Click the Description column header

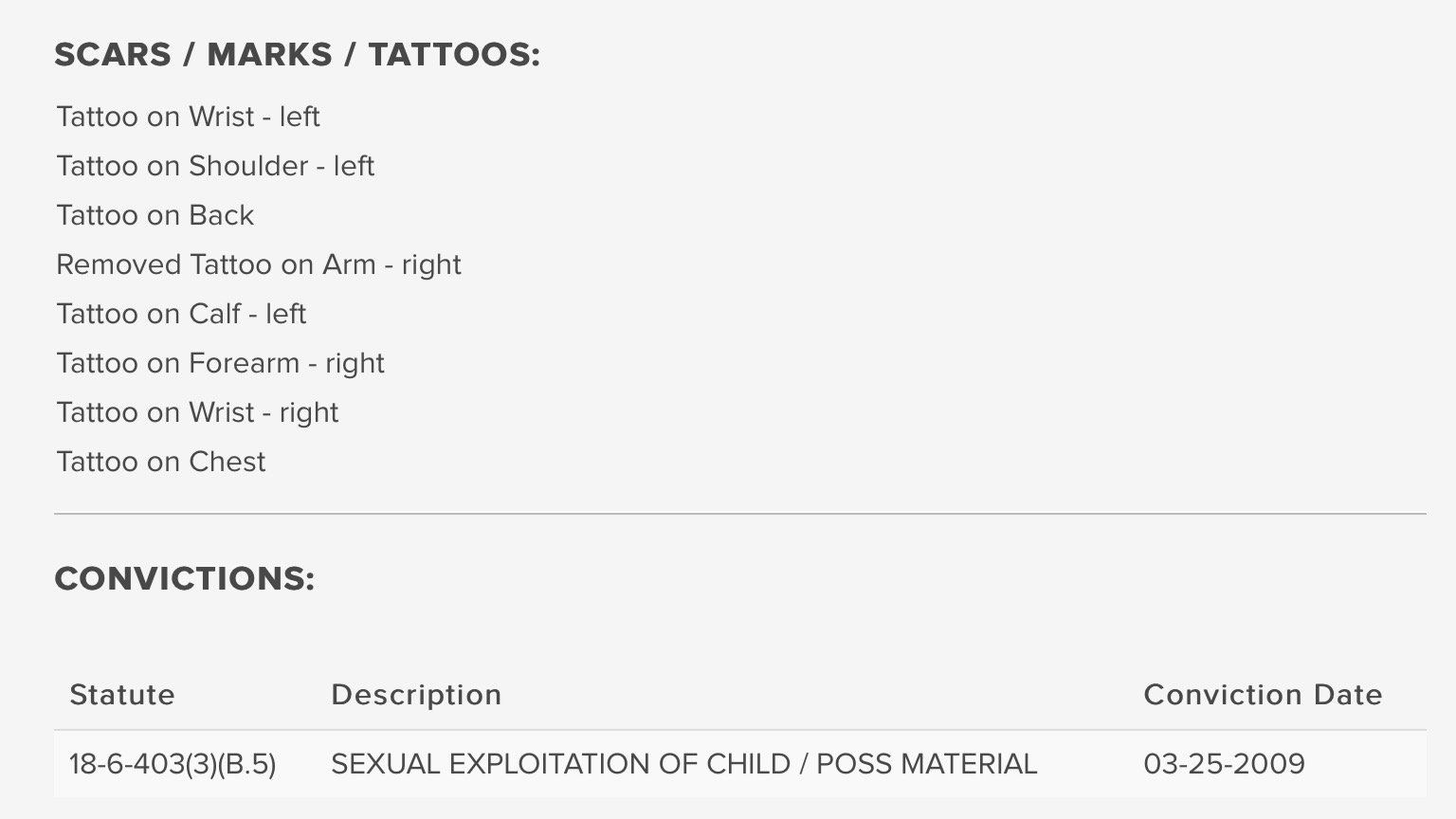(x=416, y=695)
